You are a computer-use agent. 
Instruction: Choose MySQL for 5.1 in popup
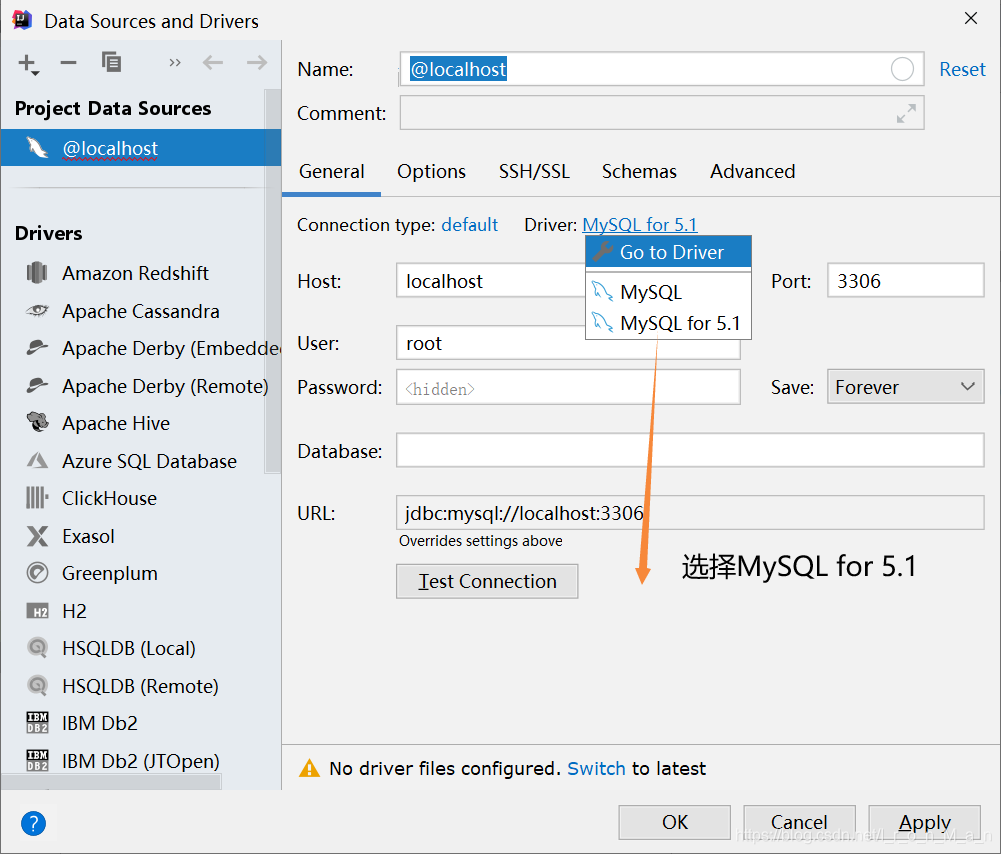(668, 324)
